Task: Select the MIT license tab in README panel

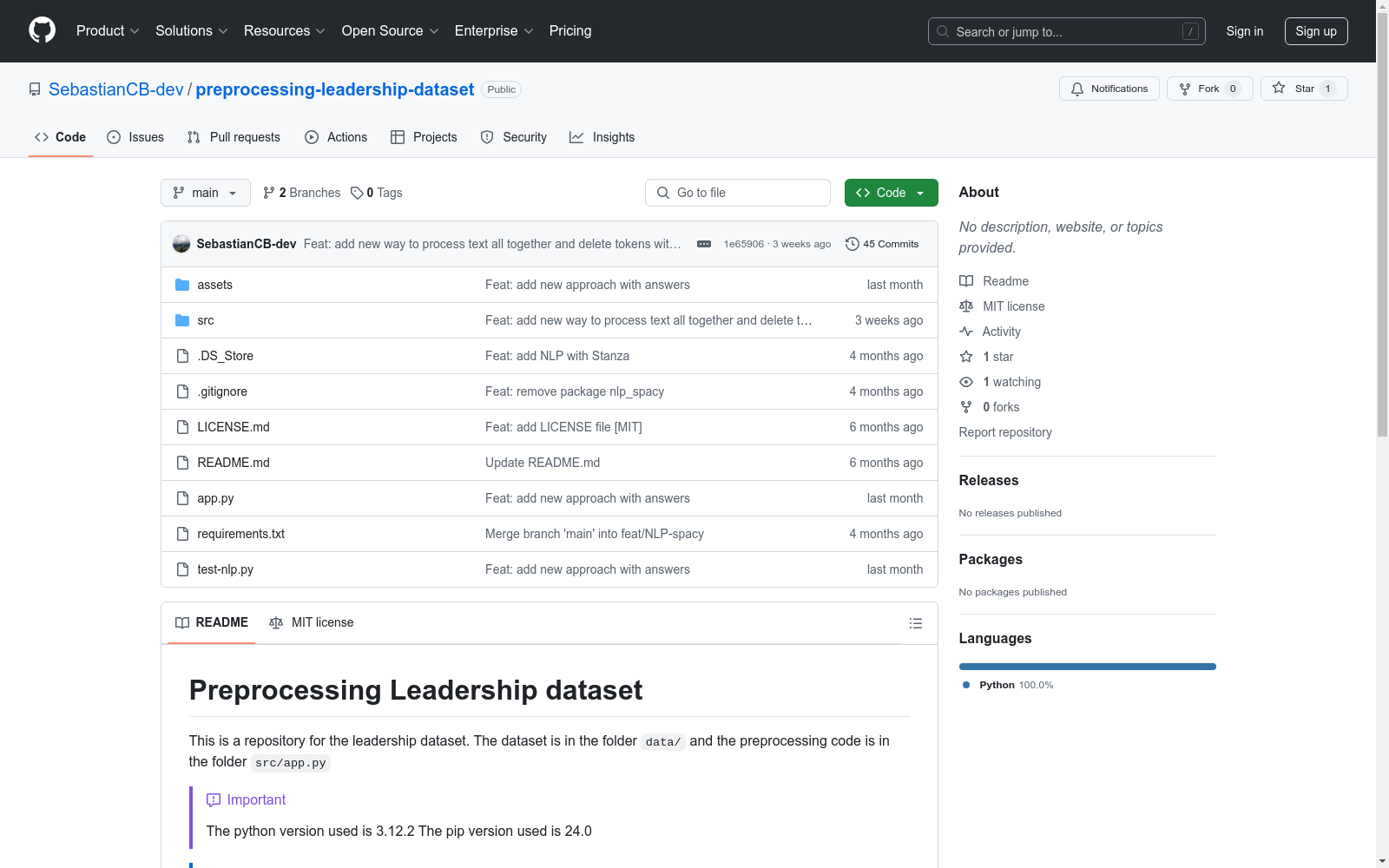Action: (x=312, y=622)
